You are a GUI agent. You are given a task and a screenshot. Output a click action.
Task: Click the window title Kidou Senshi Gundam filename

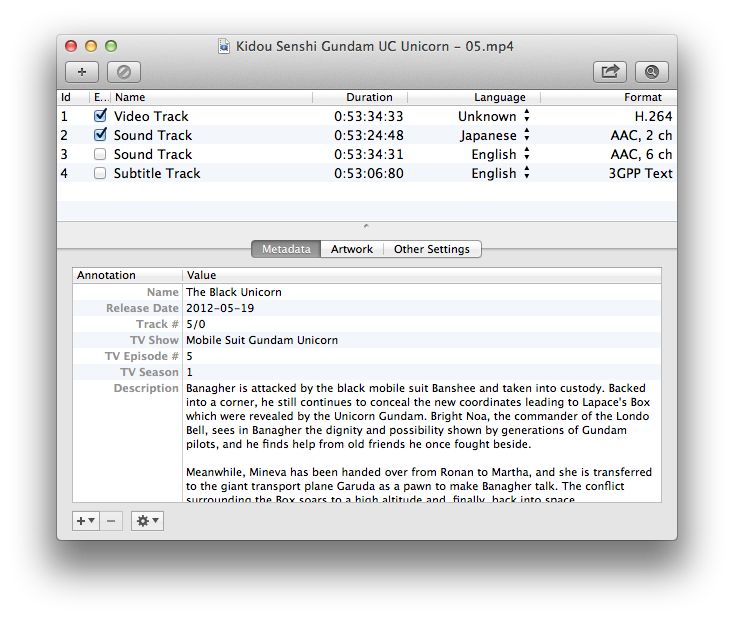click(x=374, y=46)
